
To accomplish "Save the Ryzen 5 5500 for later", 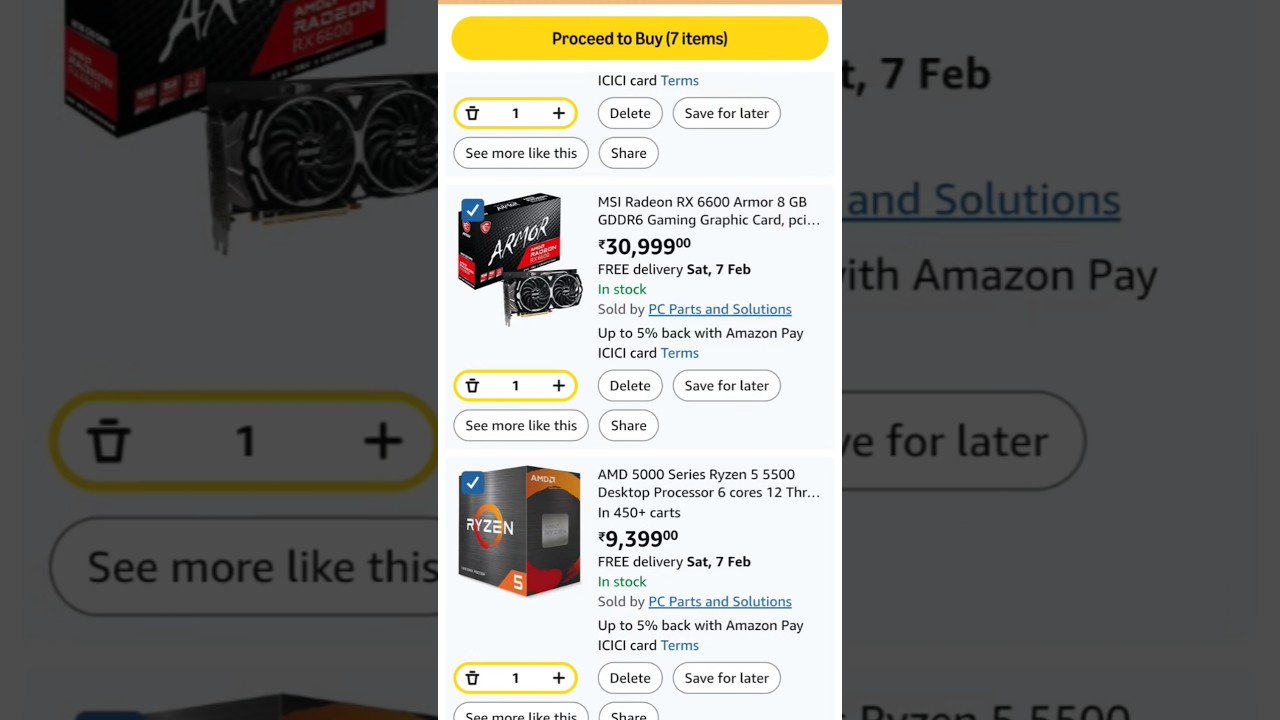I will click(726, 678).
